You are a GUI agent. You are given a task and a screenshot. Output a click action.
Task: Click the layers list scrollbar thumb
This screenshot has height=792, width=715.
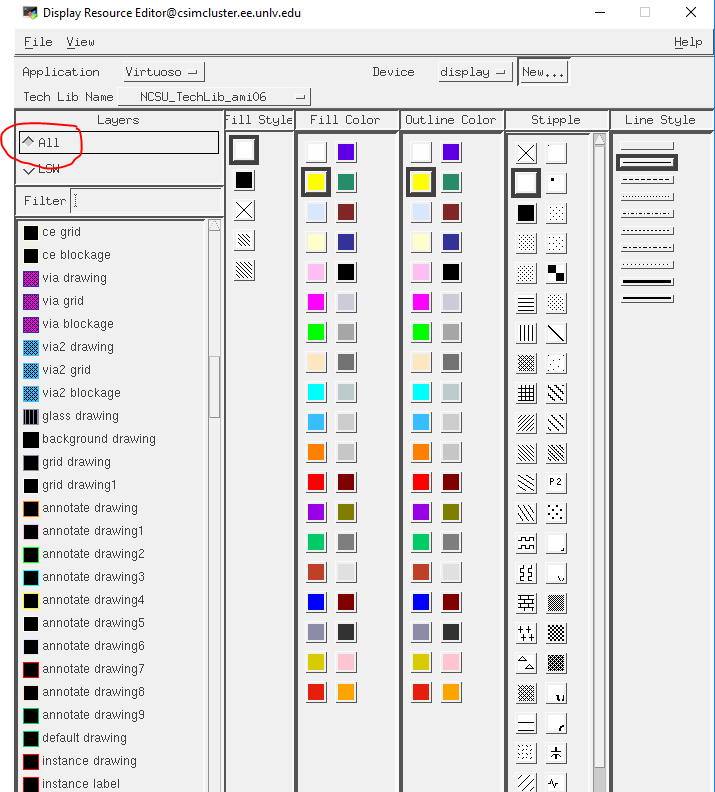[x=215, y=387]
